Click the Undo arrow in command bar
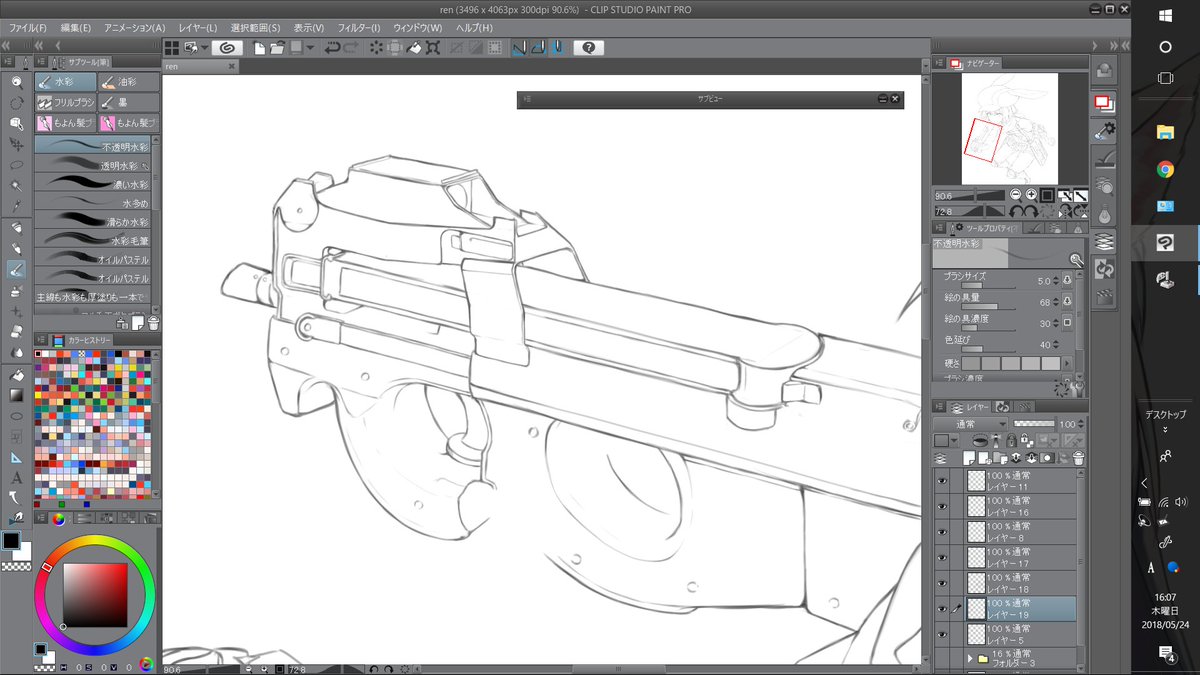Viewport: 1200px width, 675px height. [x=332, y=47]
